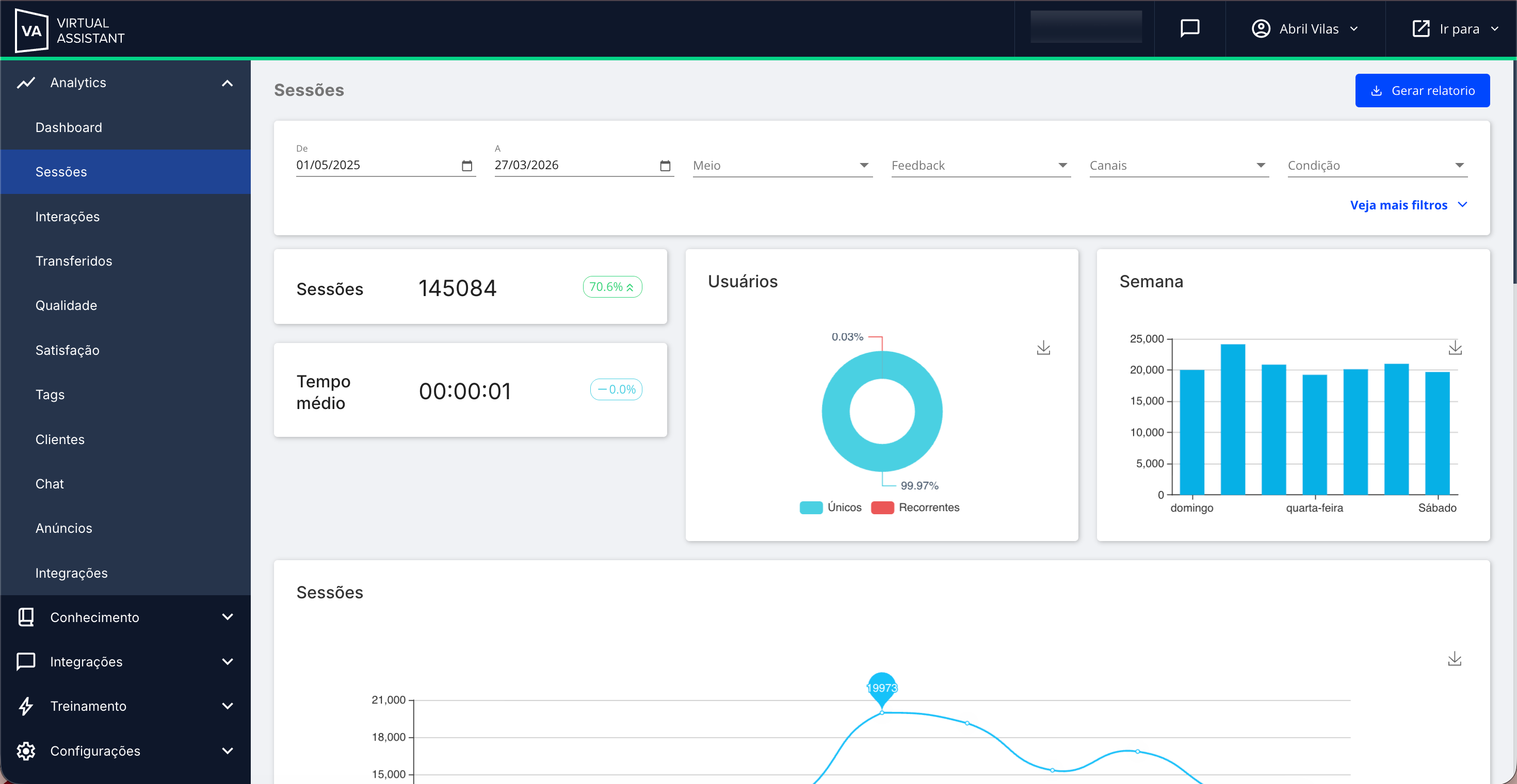Collapse the Analytics sidebar section
1517x784 pixels.
(x=228, y=83)
